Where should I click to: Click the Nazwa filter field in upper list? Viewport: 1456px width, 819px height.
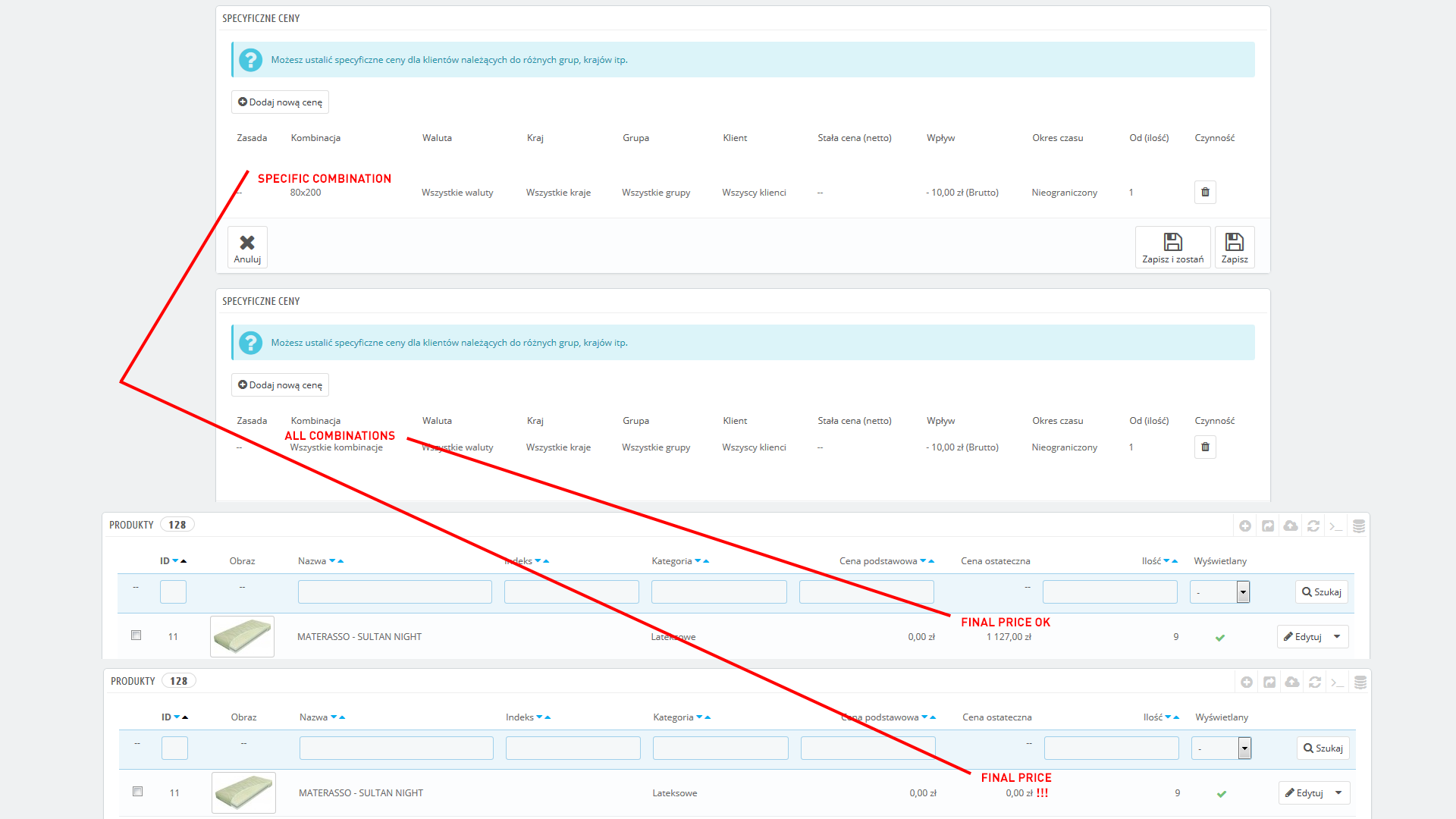(394, 592)
